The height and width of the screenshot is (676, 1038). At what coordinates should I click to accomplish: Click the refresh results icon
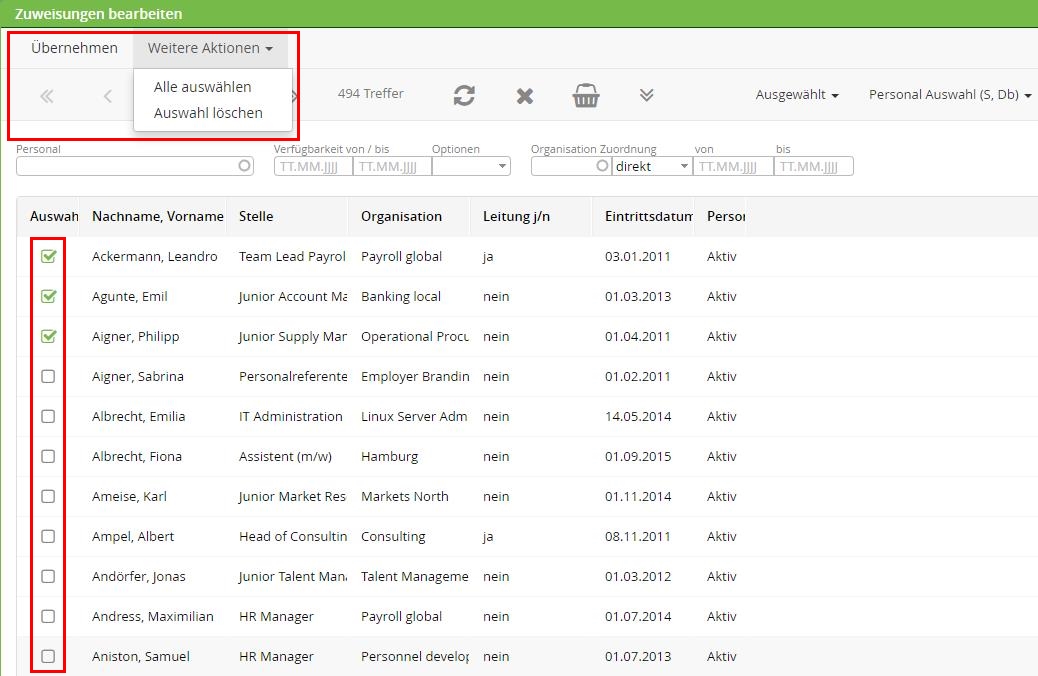click(x=464, y=95)
